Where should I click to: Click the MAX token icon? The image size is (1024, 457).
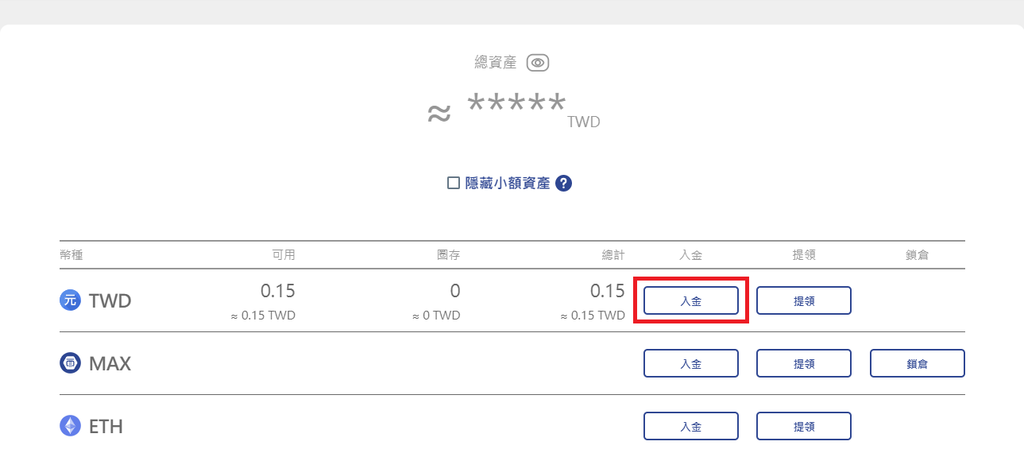[70, 363]
